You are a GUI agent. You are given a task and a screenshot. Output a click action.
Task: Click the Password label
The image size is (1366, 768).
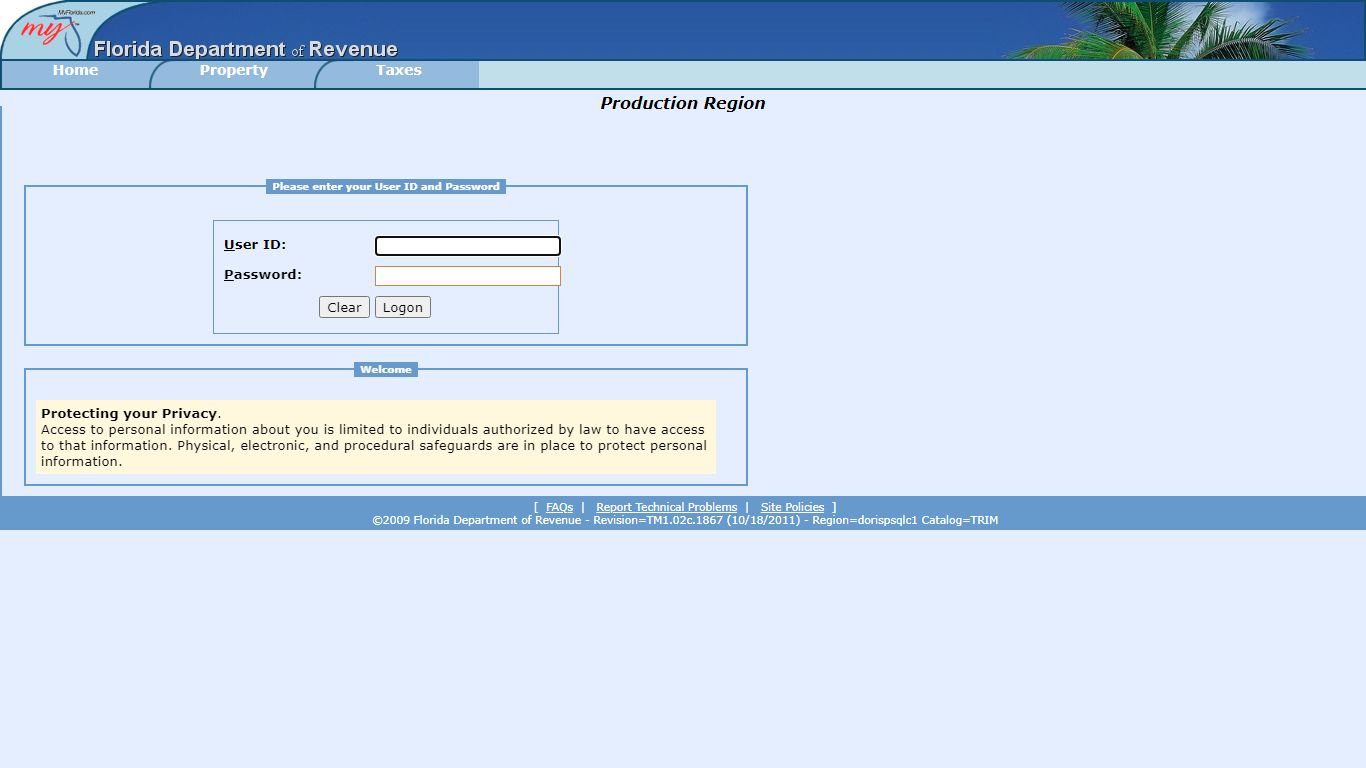point(263,274)
